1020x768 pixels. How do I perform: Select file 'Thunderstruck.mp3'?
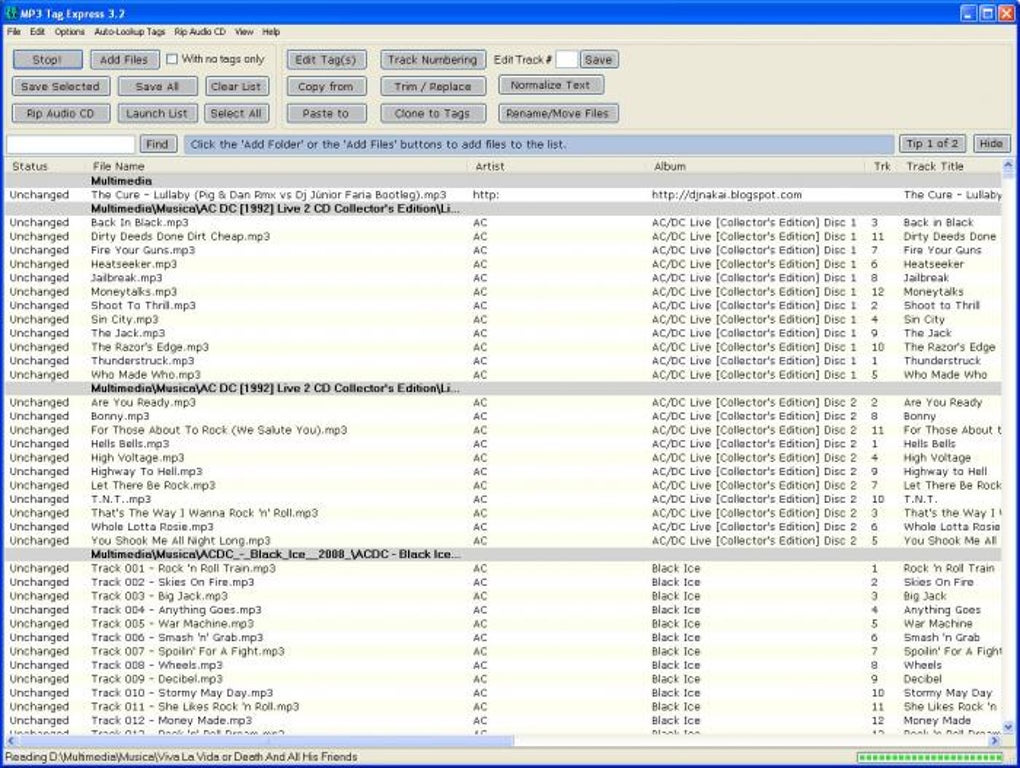503,361
